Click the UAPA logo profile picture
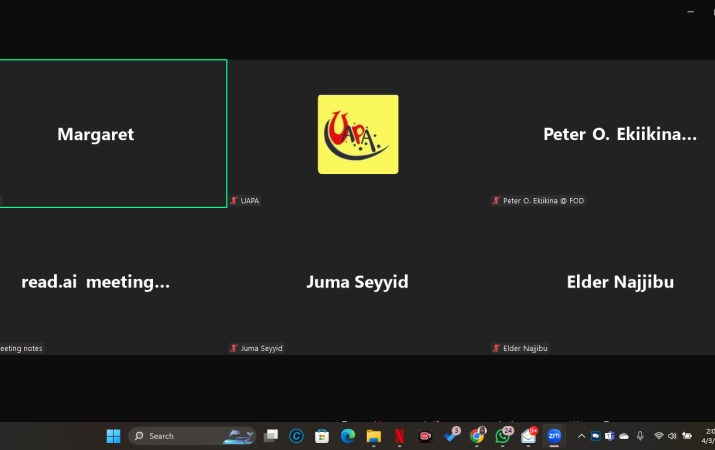Image resolution: width=715 pixels, height=450 pixels. pyautogui.click(x=358, y=134)
